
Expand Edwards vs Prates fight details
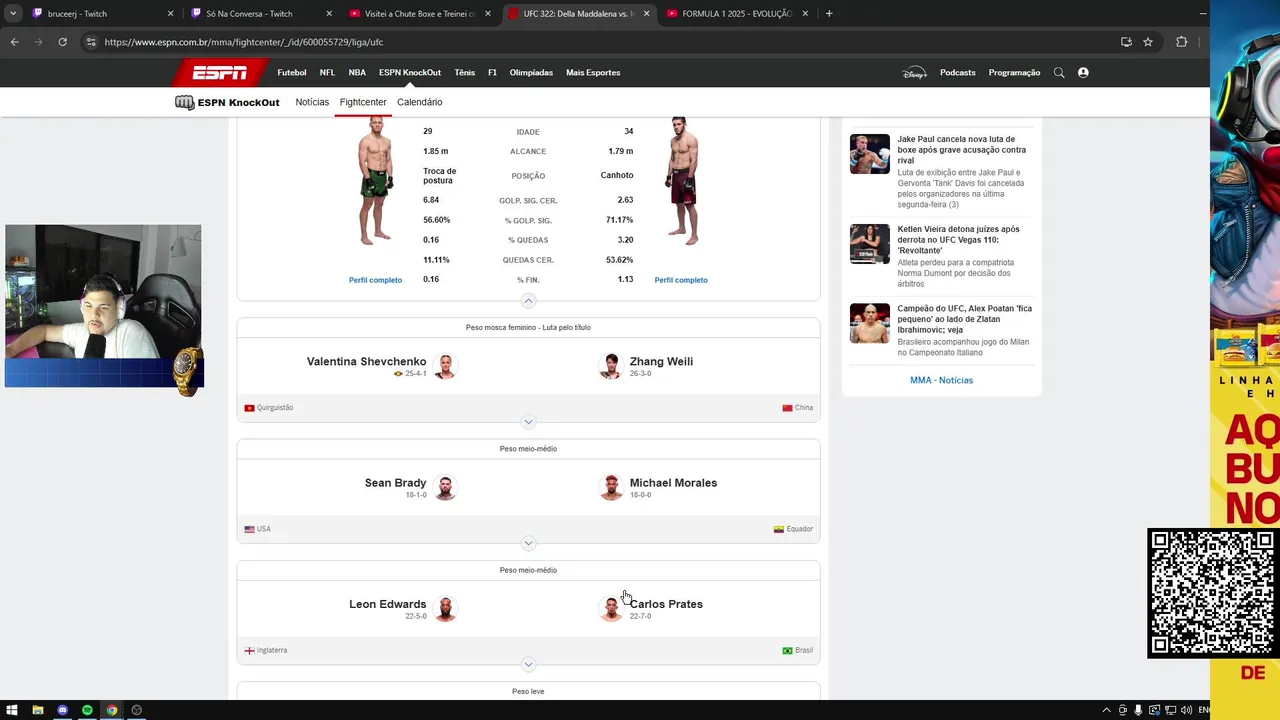pyautogui.click(x=529, y=664)
